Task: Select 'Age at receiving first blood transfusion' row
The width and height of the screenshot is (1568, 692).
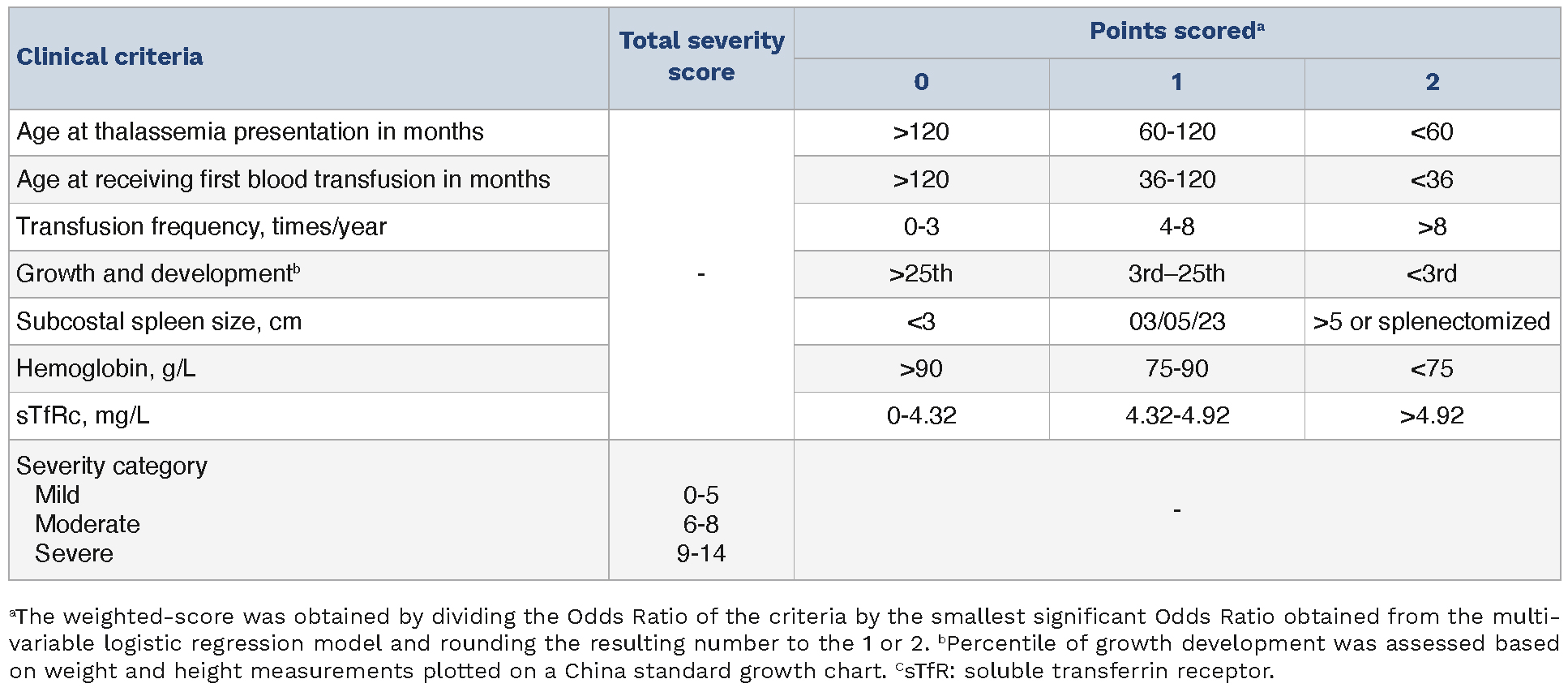Action: coord(283,179)
